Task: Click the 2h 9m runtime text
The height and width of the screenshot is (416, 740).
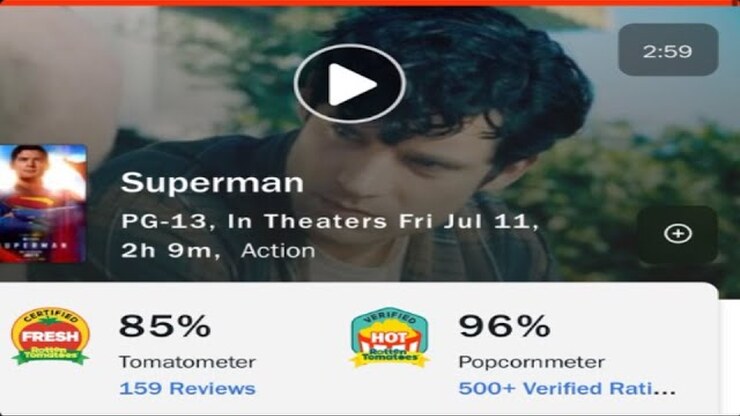Action: point(172,250)
